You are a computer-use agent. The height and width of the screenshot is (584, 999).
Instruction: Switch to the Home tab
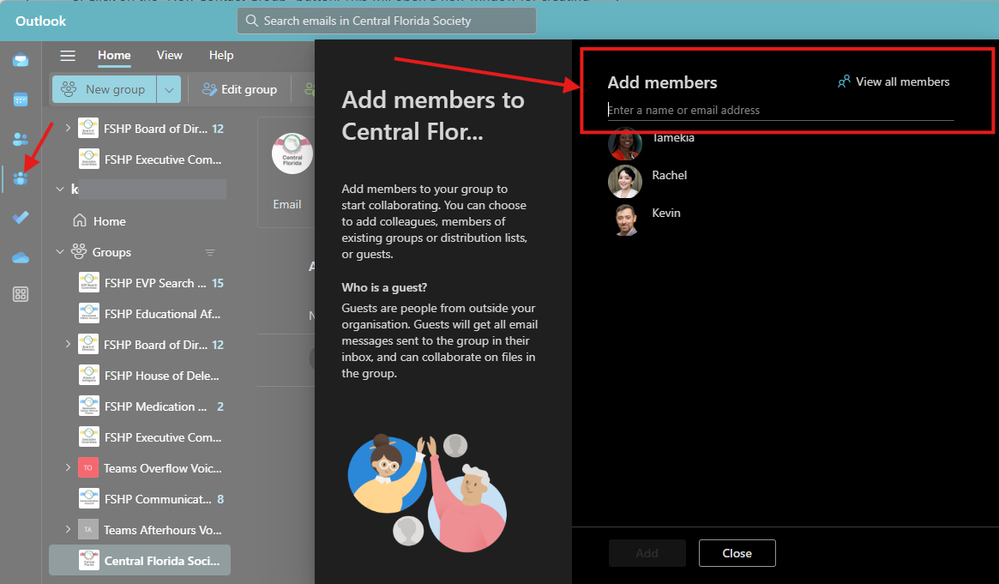point(114,55)
